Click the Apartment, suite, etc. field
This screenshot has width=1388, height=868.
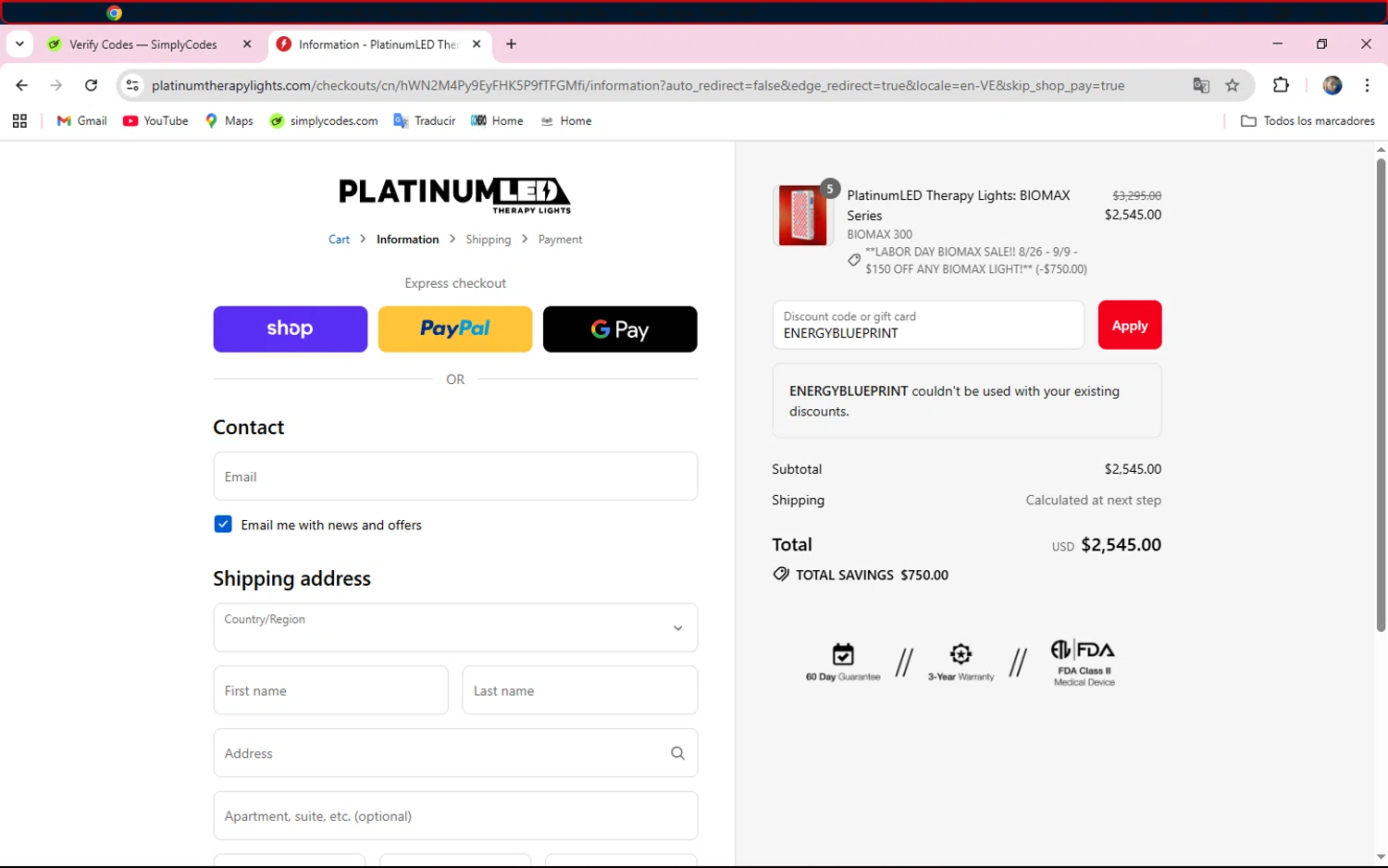click(455, 816)
